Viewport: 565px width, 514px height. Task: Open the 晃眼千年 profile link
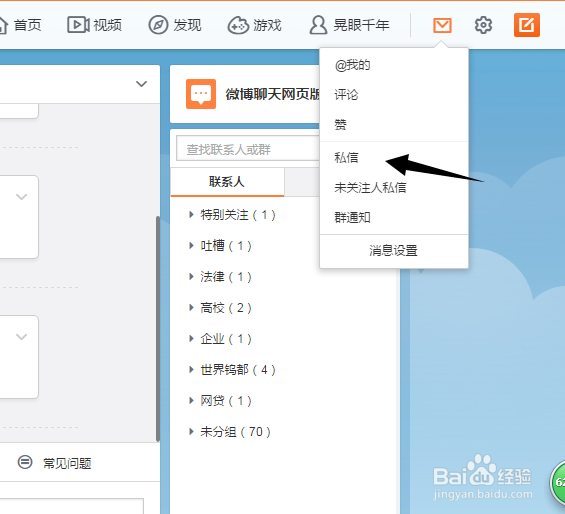pyautogui.click(x=361, y=25)
